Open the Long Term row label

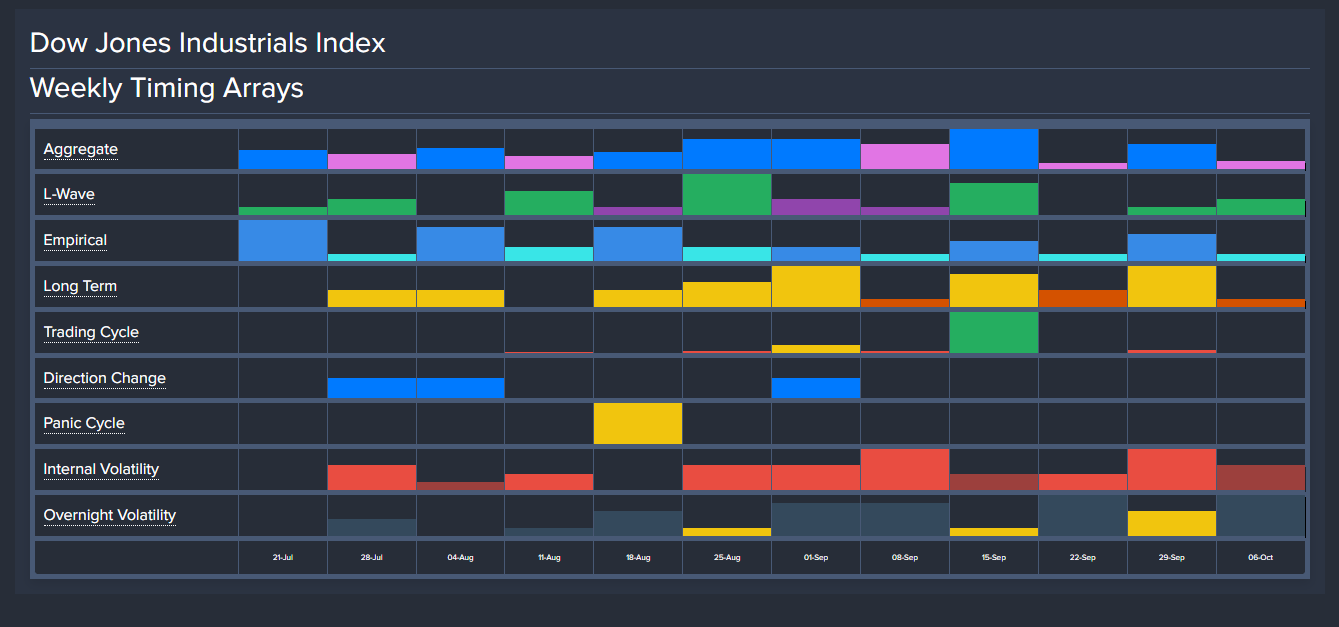tap(80, 286)
